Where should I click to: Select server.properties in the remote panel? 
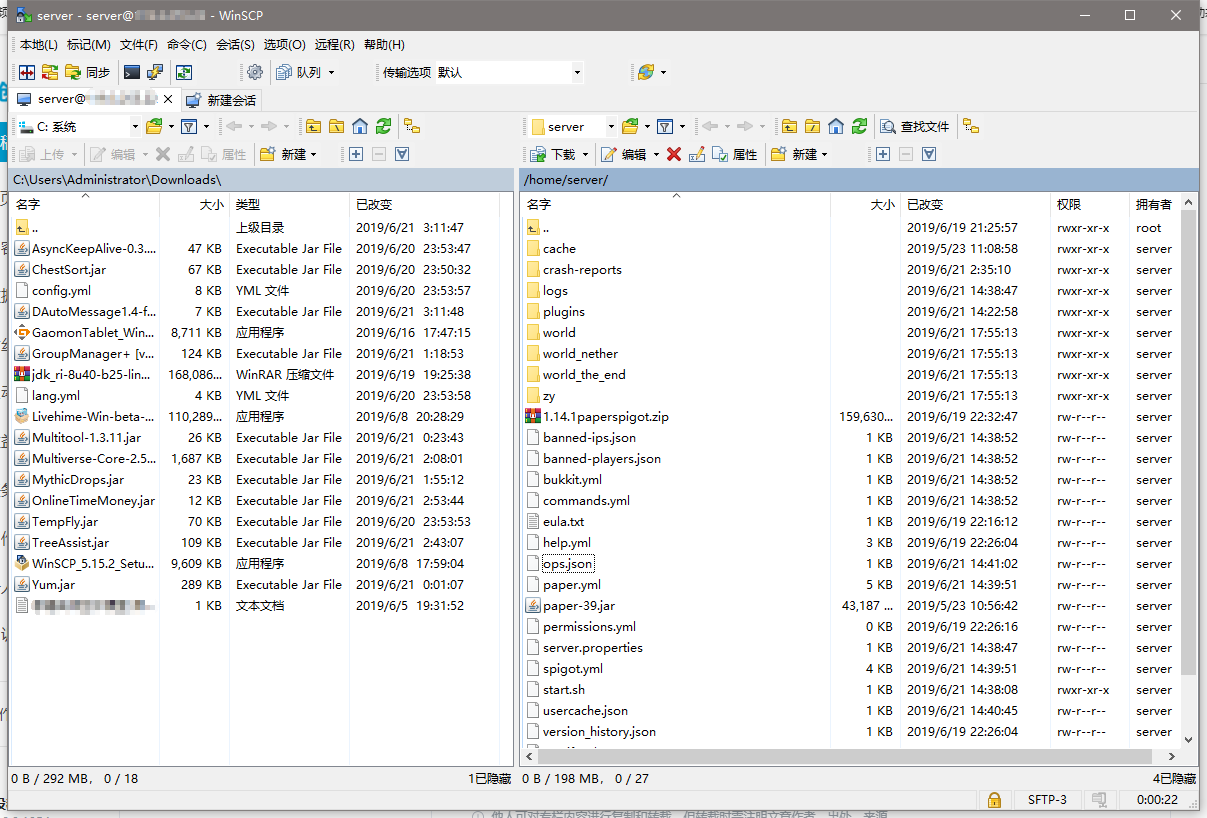pos(592,648)
